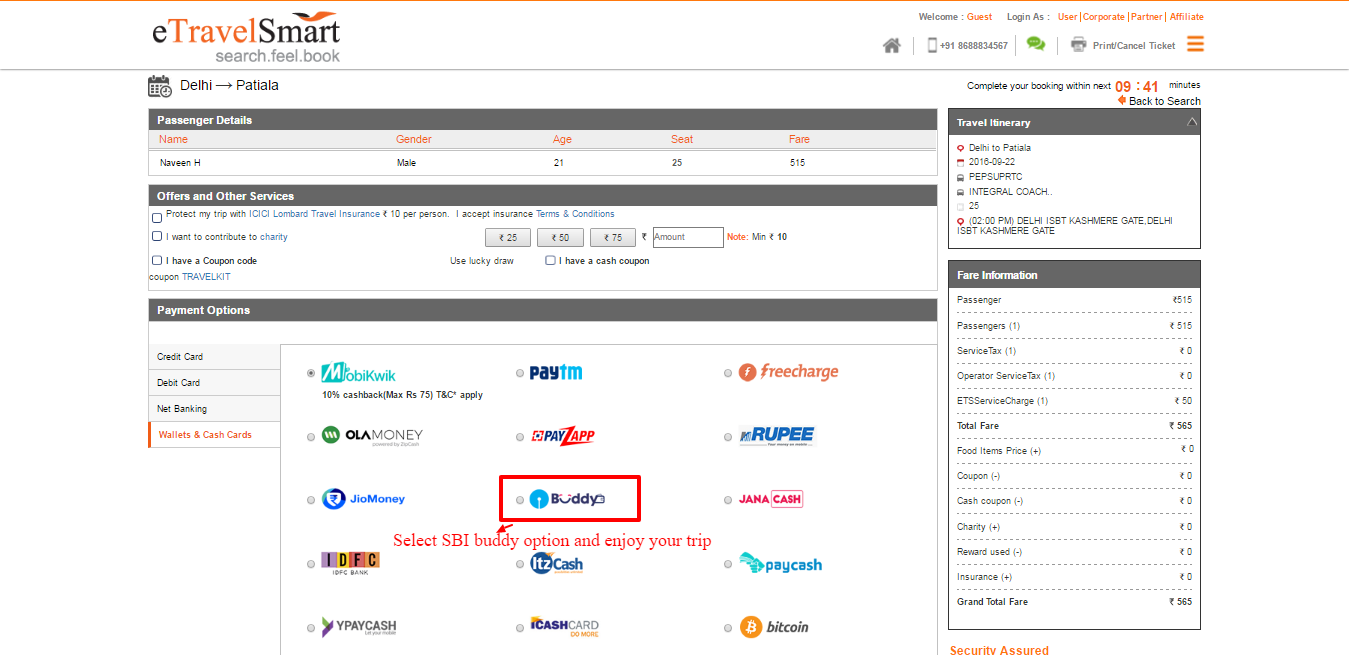The image size is (1349, 655).
Task: Choose the MobiKwik wallet logo
Action: click(358, 372)
